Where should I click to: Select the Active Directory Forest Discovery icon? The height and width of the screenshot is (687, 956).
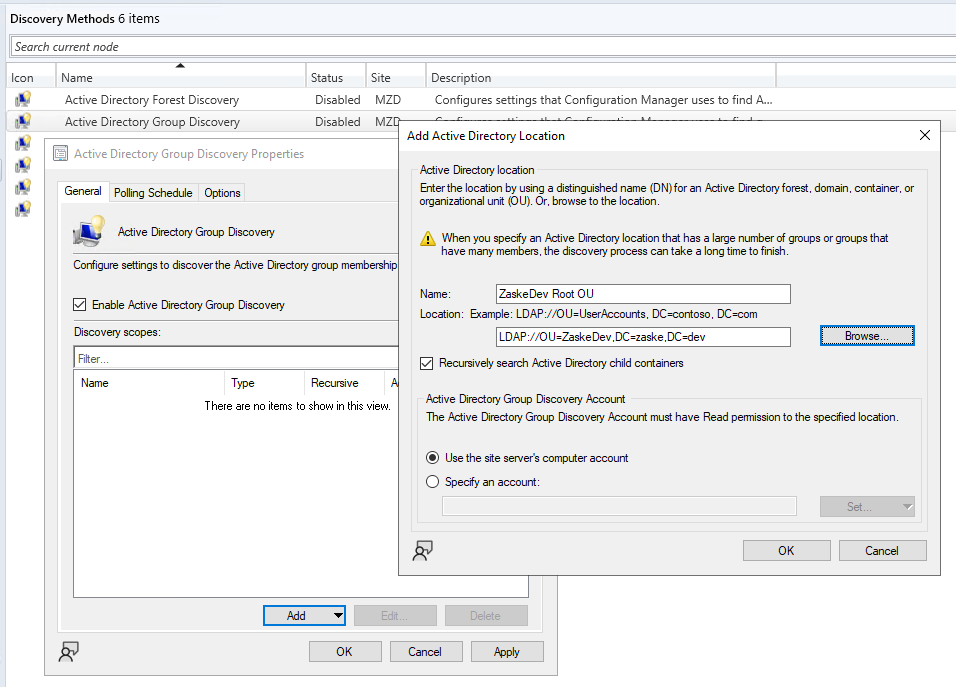pos(22,99)
